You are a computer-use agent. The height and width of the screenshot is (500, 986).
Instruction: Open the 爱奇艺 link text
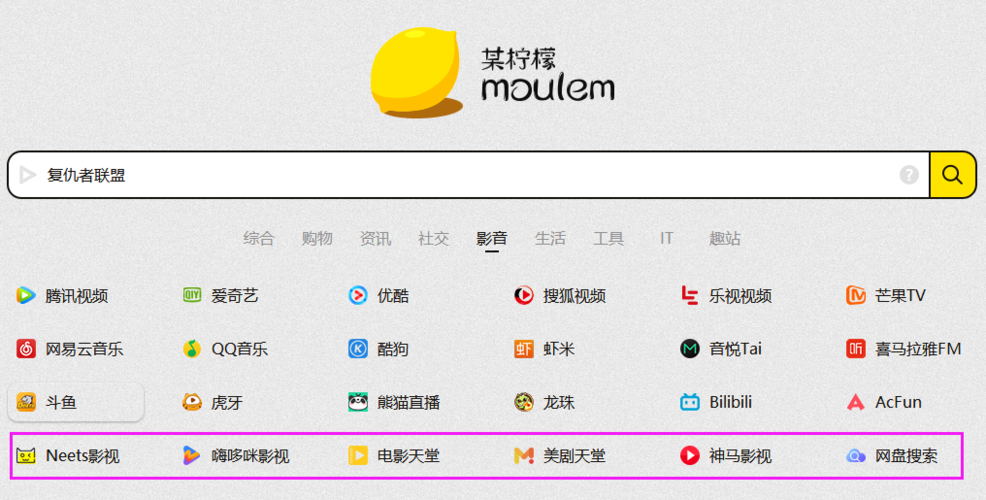pyautogui.click(x=235, y=296)
